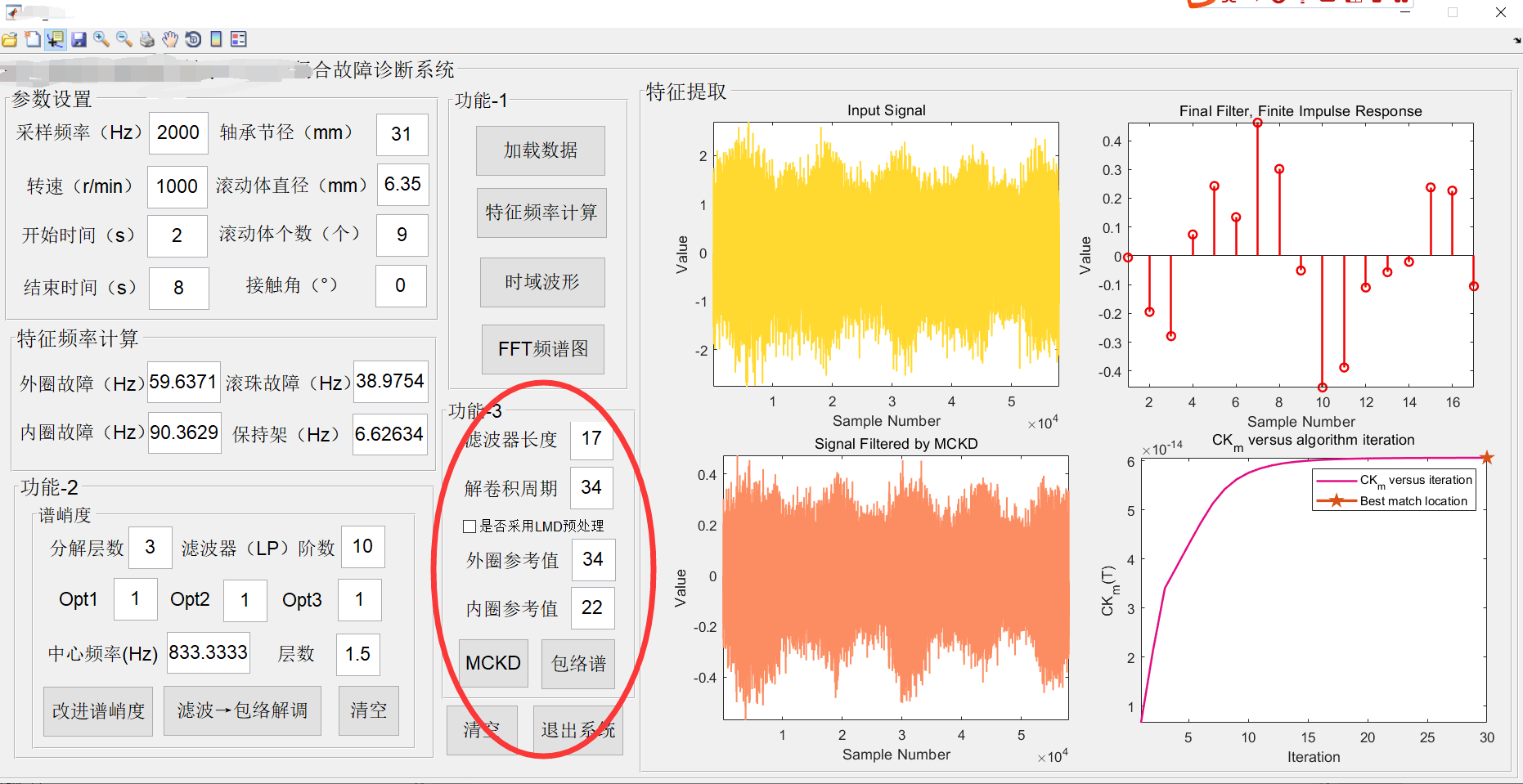Edit the 采样频率 field showing 2000

pos(178,133)
